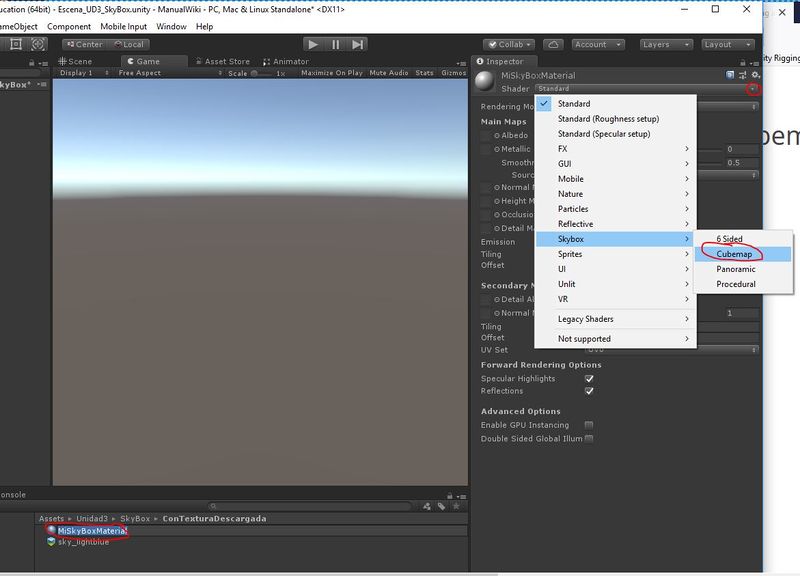This screenshot has height=576, width=800.
Task: Switch to the Scene tab
Action: [76, 61]
